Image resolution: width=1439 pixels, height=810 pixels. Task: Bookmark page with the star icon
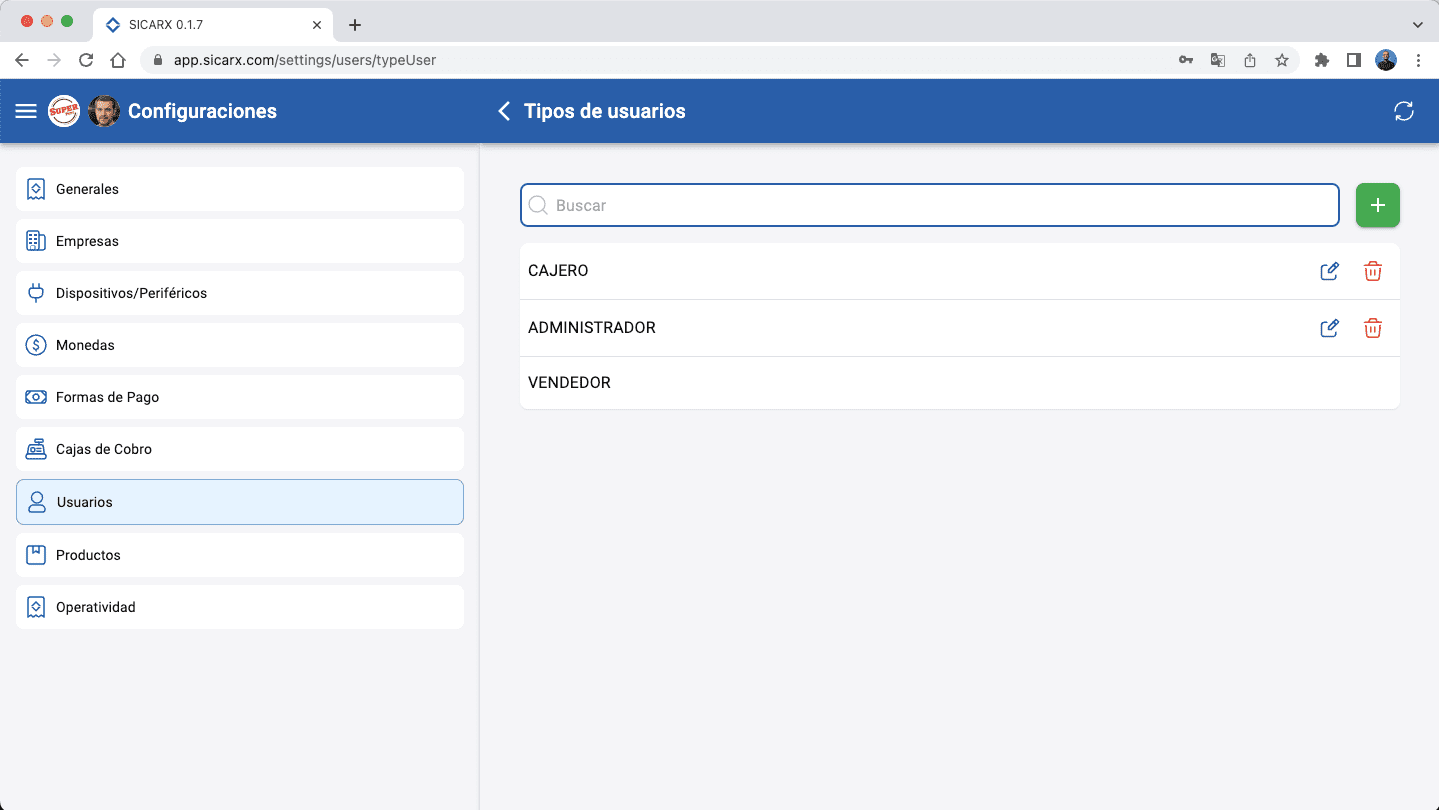[1281, 60]
